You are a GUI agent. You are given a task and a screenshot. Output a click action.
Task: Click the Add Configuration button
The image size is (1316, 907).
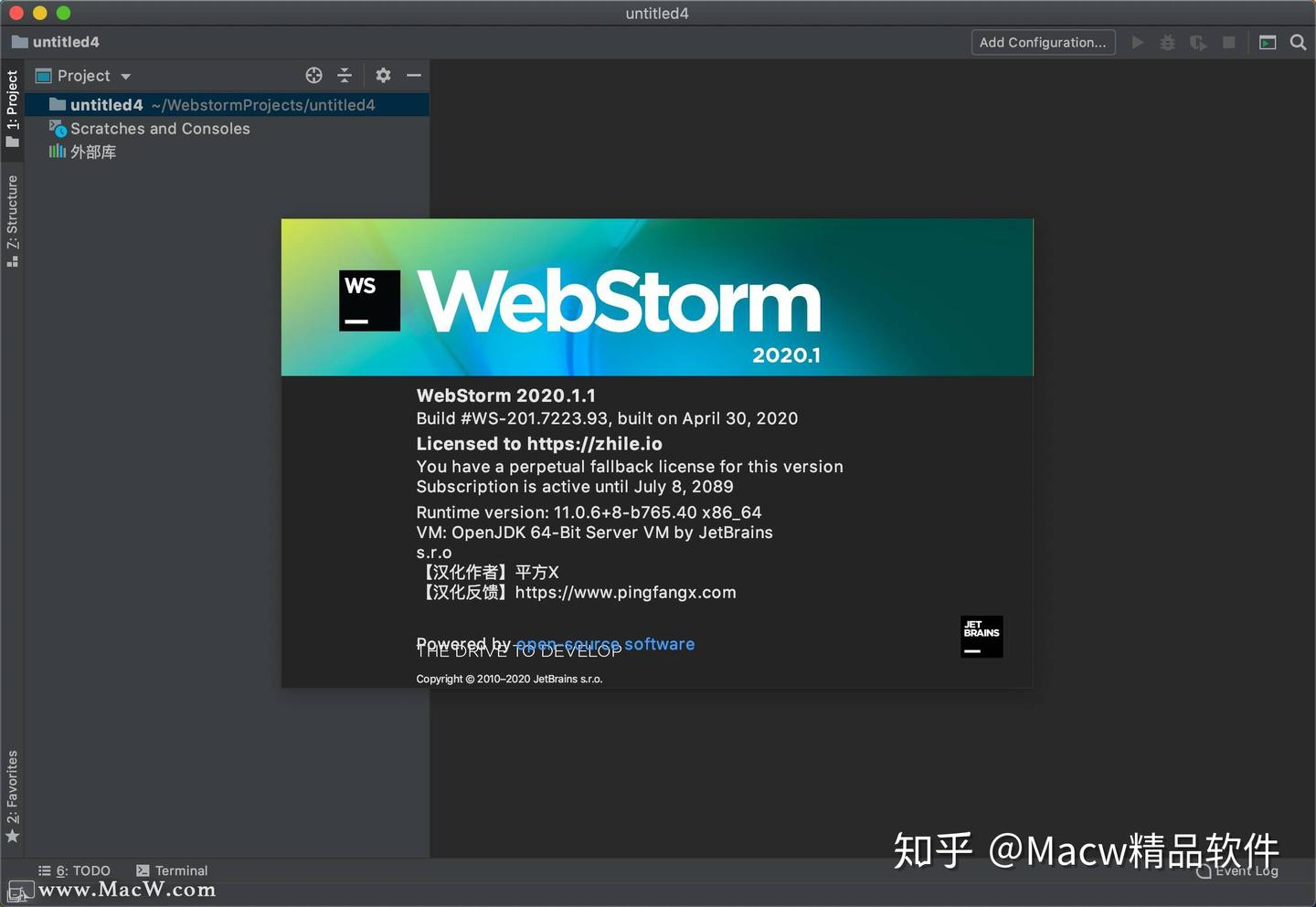pos(1043,42)
